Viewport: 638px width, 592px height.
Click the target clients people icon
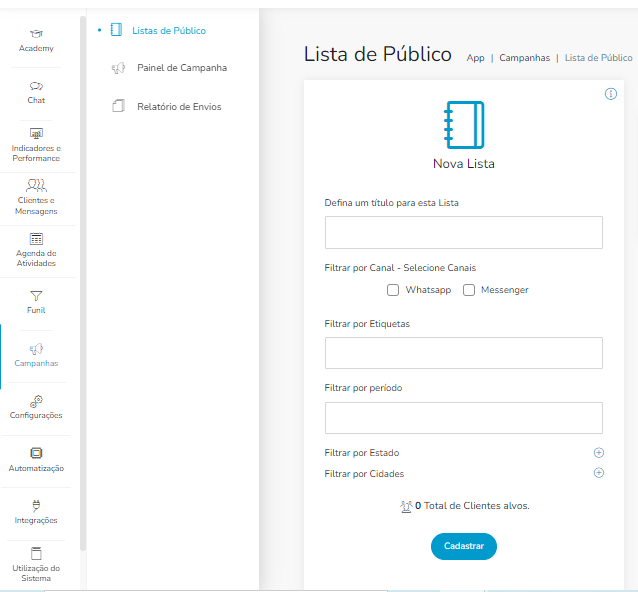(x=406, y=507)
